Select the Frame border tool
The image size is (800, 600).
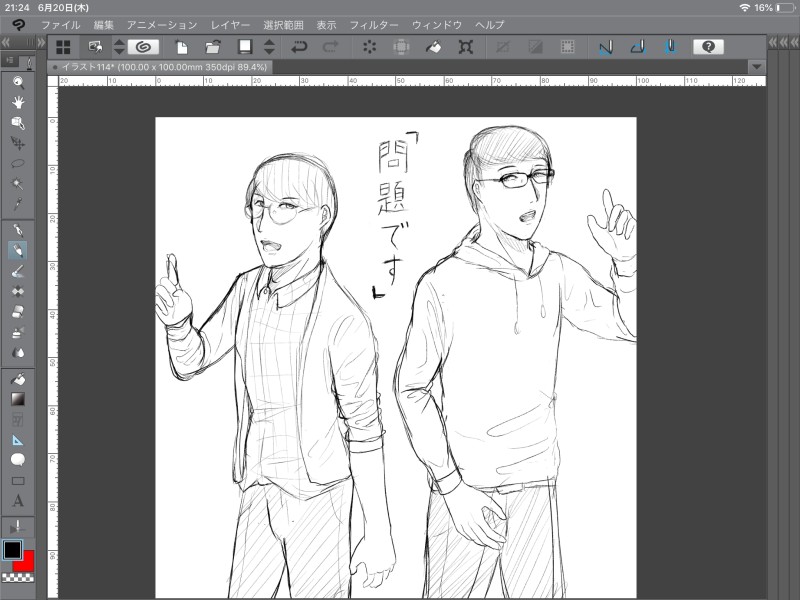click(18, 420)
